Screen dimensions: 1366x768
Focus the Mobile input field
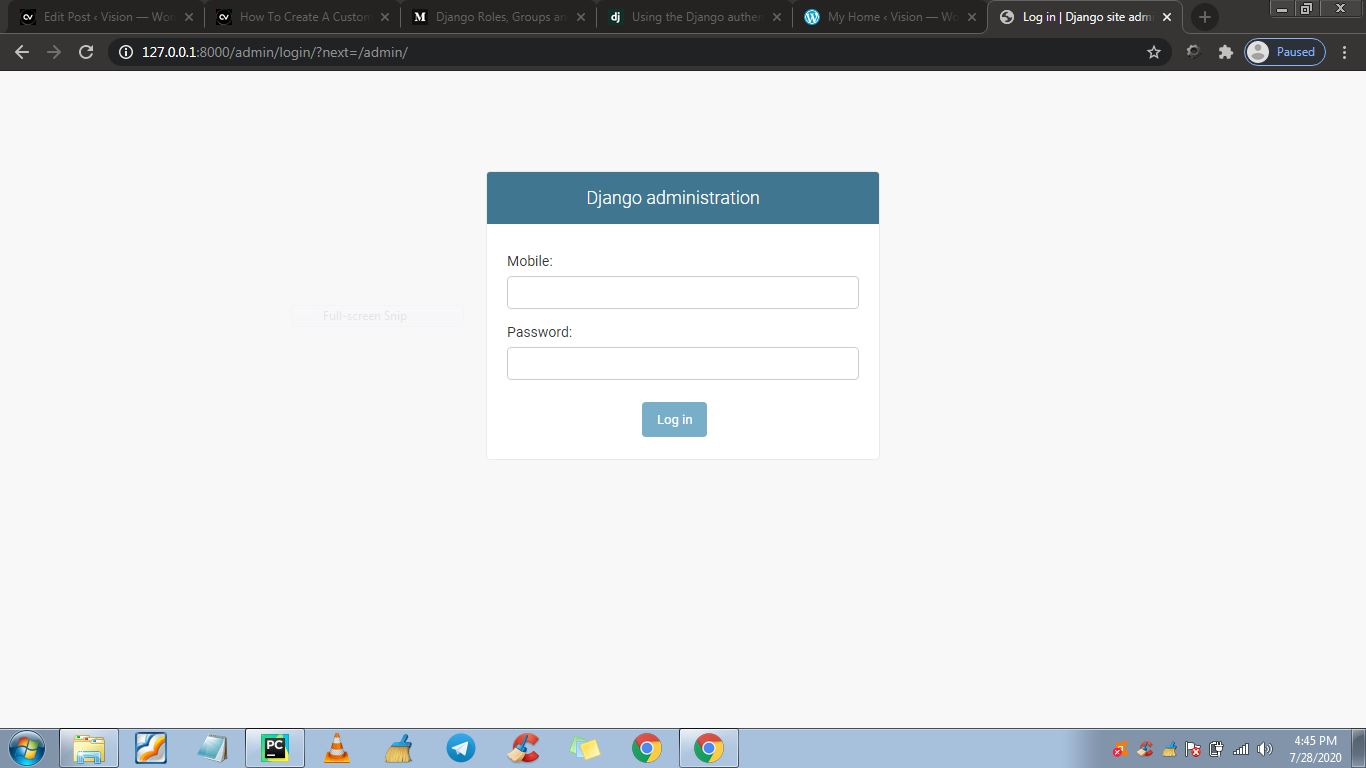pyautogui.click(x=683, y=292)
